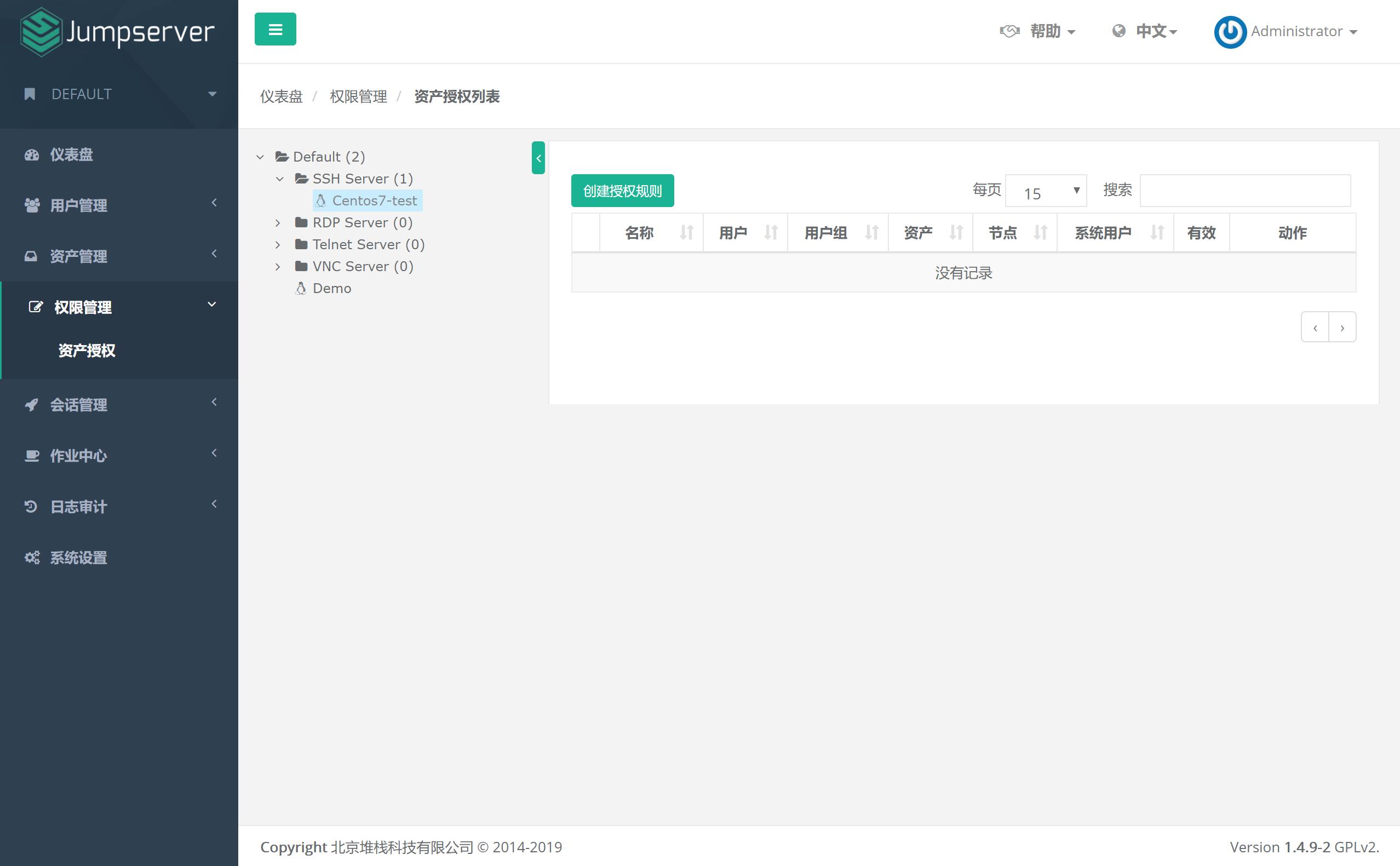Expand the 会话管理 menu
Viewport: 1400px width, 866px height.
click(119, 405)
